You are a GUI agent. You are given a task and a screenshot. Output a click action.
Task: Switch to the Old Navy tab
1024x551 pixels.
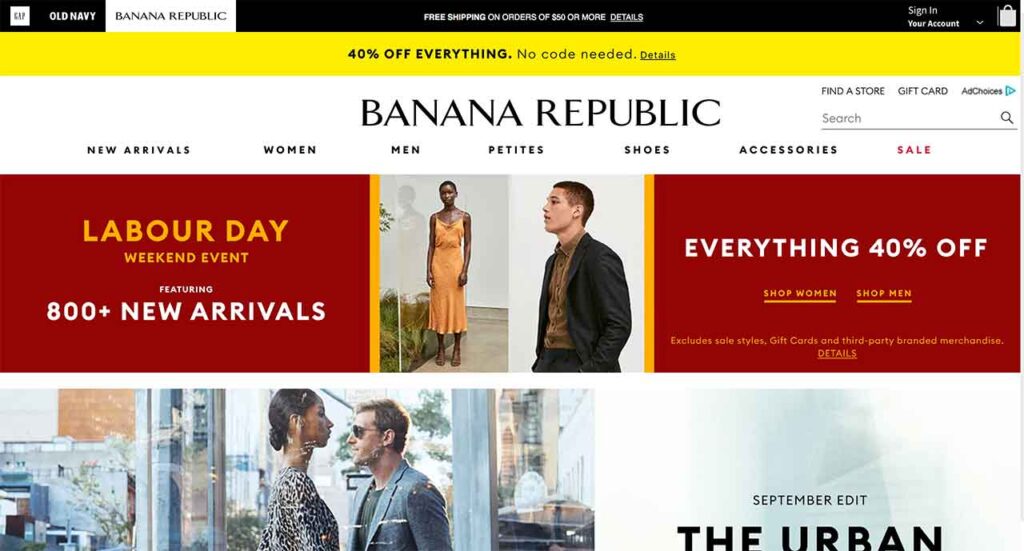tap(72, 16)
